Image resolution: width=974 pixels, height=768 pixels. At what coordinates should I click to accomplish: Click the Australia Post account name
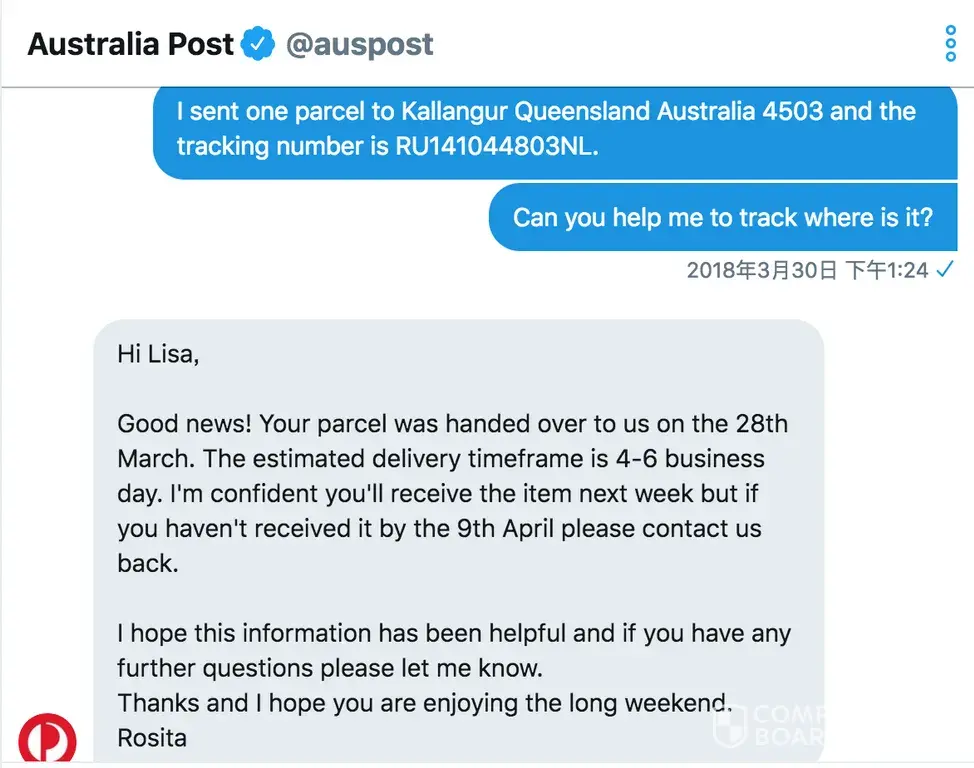tap(130, 44)
